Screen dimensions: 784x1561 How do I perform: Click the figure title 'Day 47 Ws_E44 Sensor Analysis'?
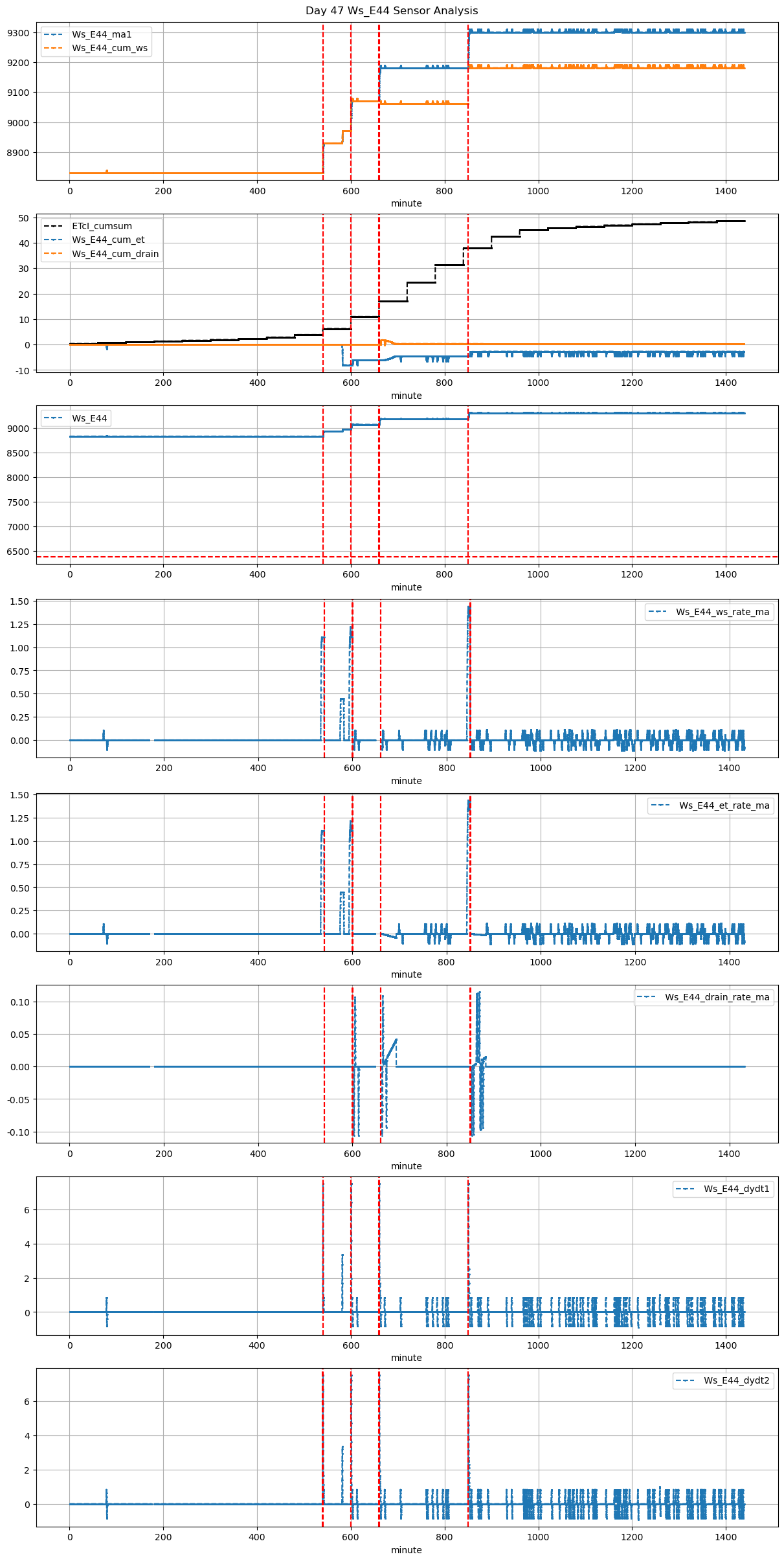point(392,11)
